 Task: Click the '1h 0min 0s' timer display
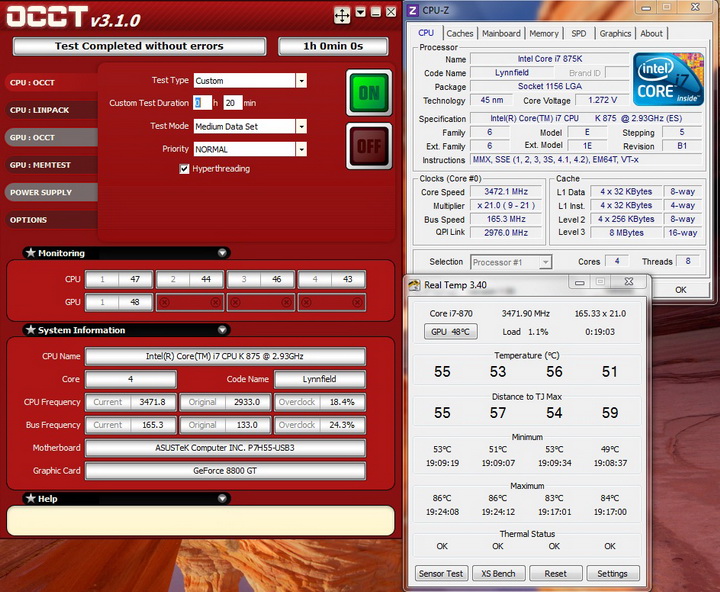[x=333, y=46]
